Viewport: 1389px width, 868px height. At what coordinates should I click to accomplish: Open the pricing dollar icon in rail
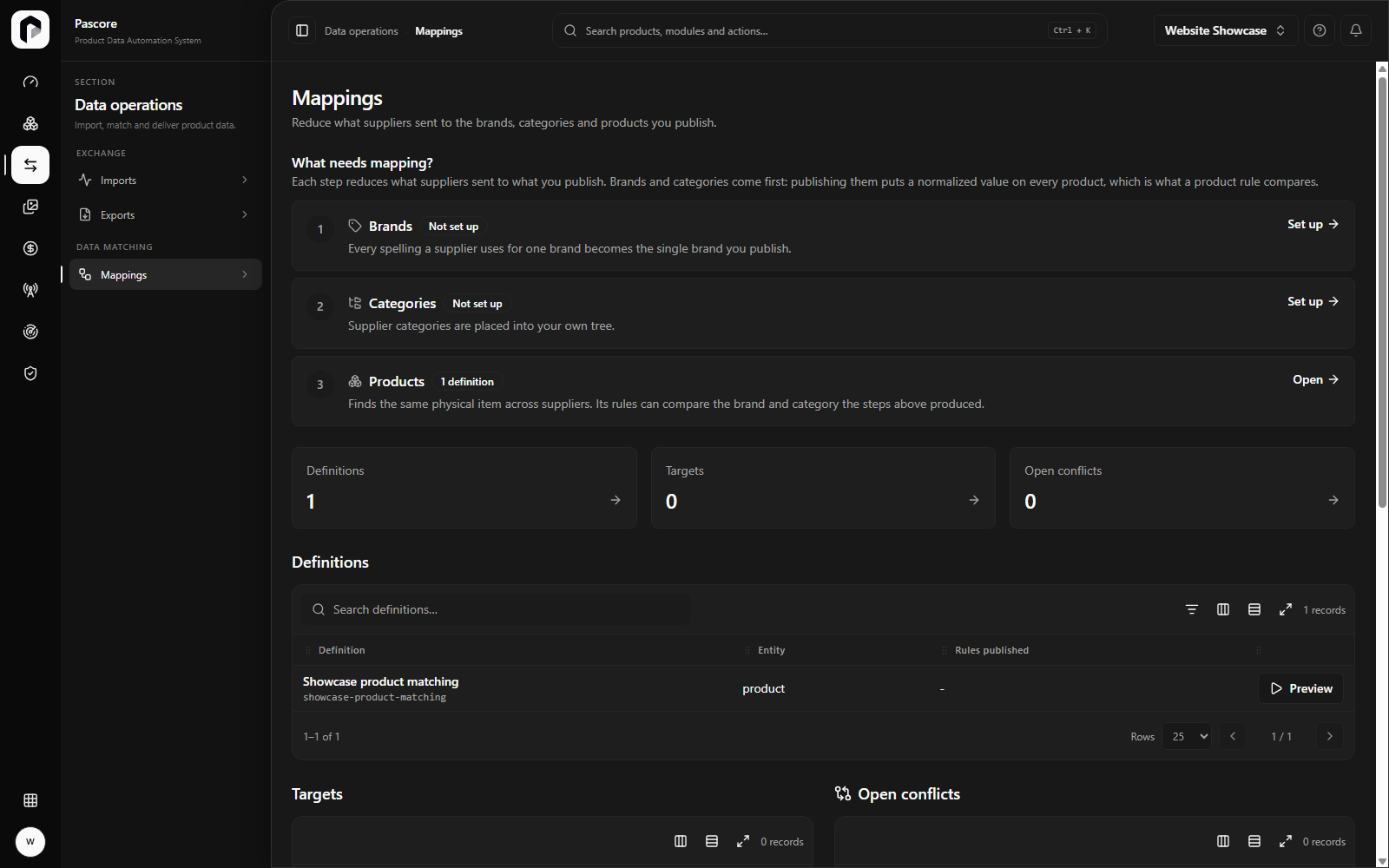(x=30, y=248)
